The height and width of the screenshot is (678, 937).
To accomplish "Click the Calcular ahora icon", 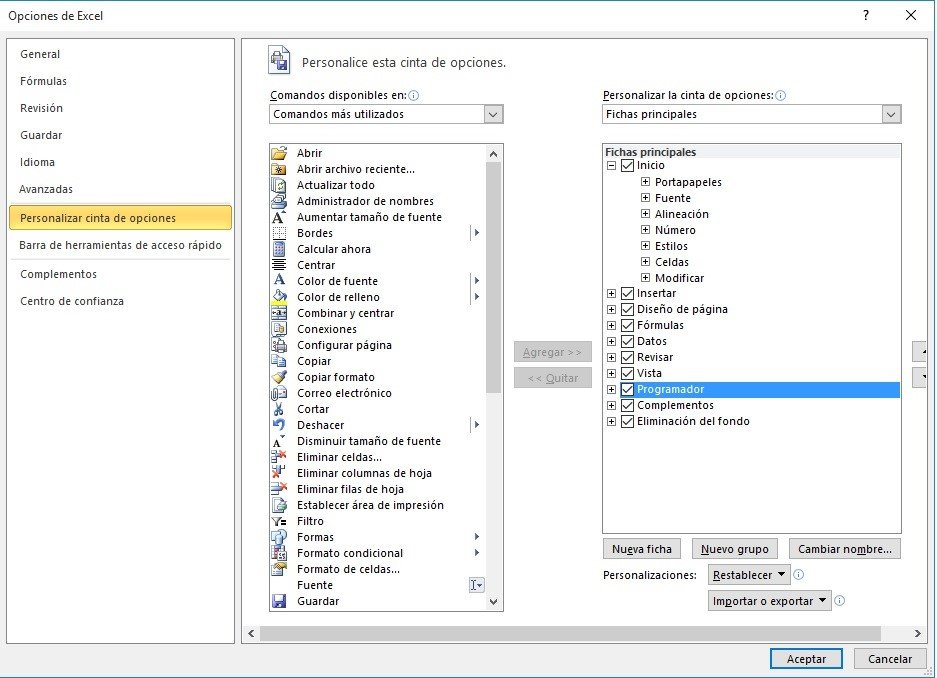I will click(x=279, y=249).
